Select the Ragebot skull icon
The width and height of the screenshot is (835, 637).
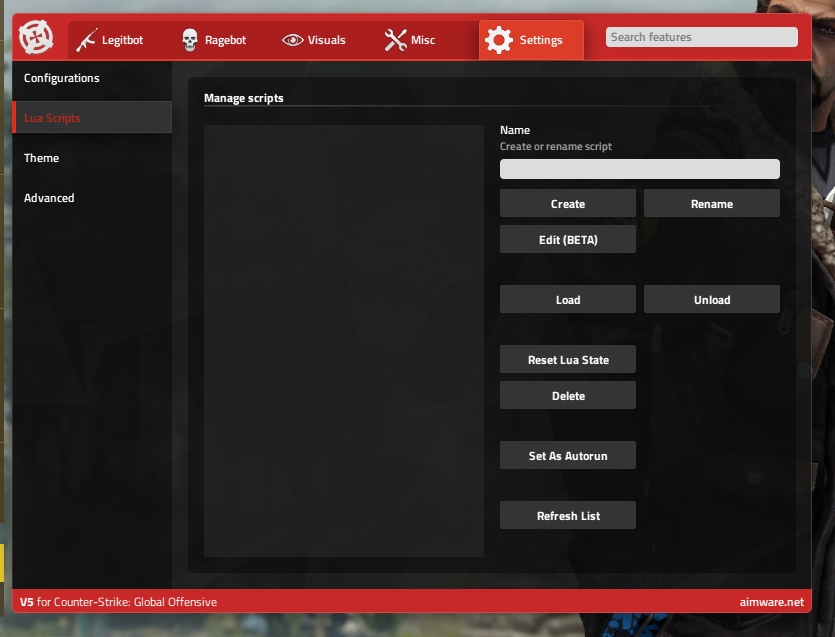click(x=189, y=40)
